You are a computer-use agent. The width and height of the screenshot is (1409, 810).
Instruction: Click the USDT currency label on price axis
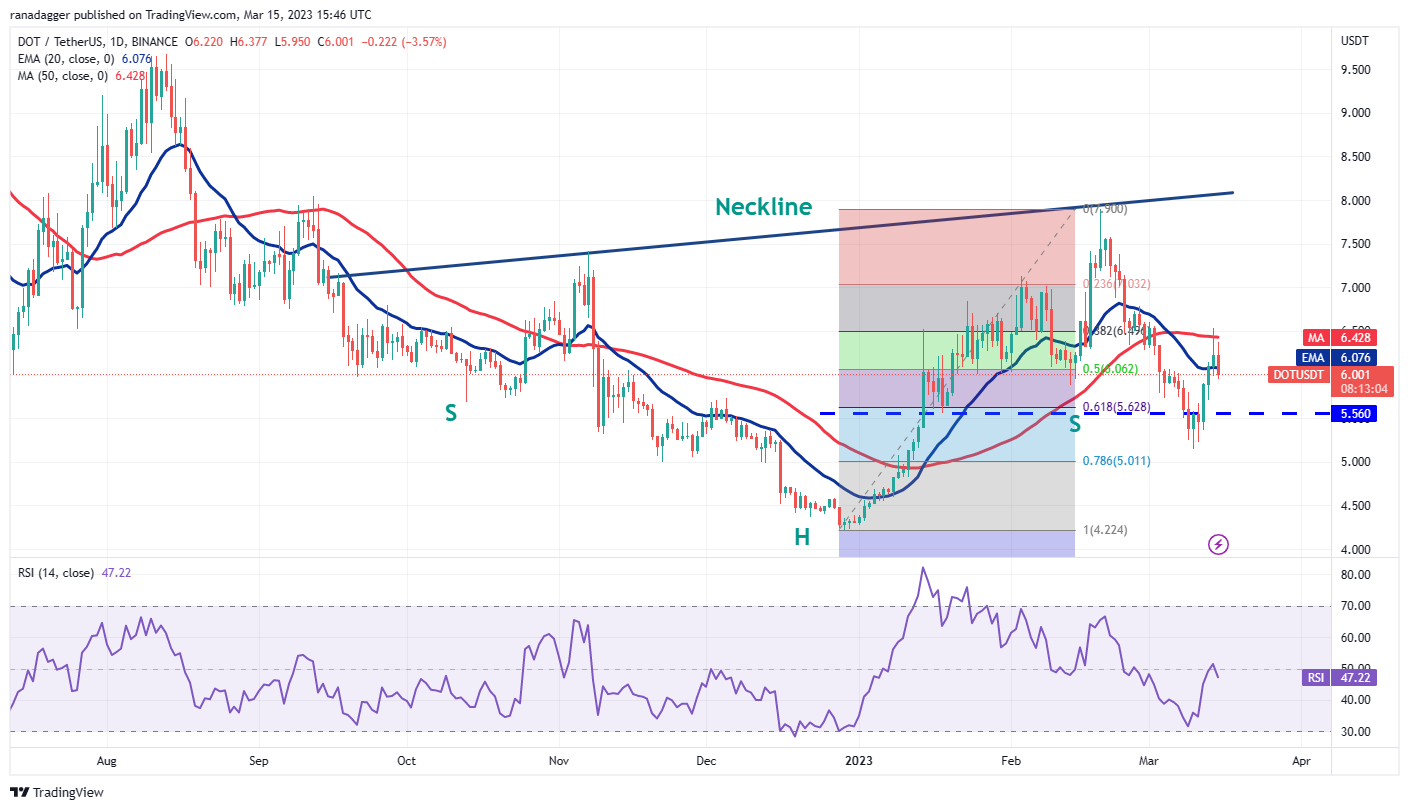pos(1354,42)
